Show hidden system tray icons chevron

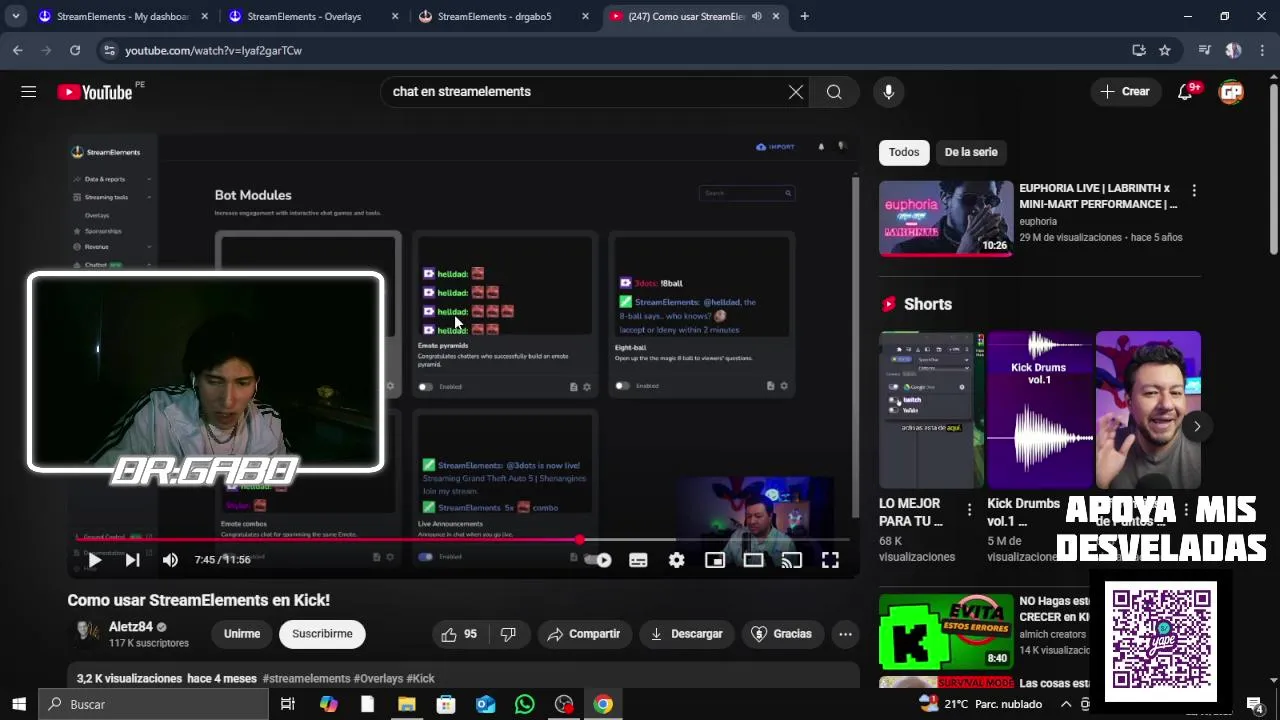1066,704
